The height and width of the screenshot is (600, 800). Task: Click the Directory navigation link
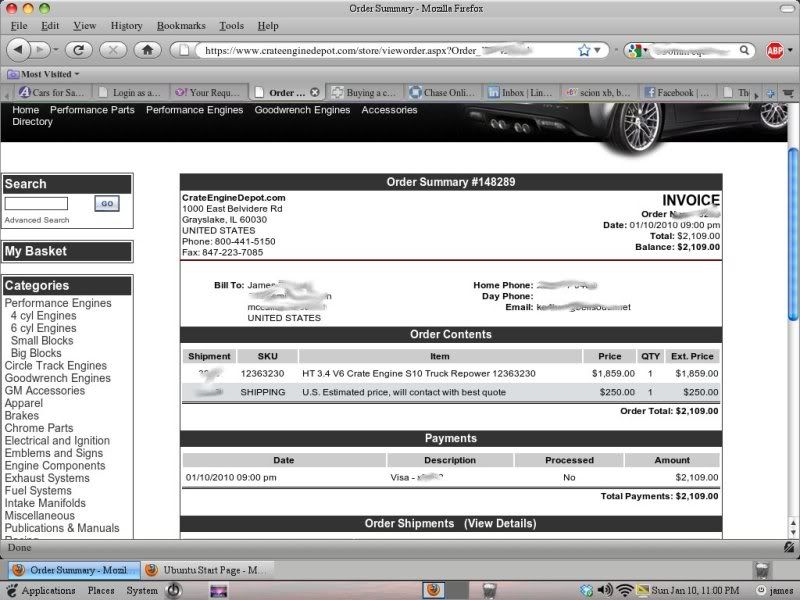click(x=32, y=121)
